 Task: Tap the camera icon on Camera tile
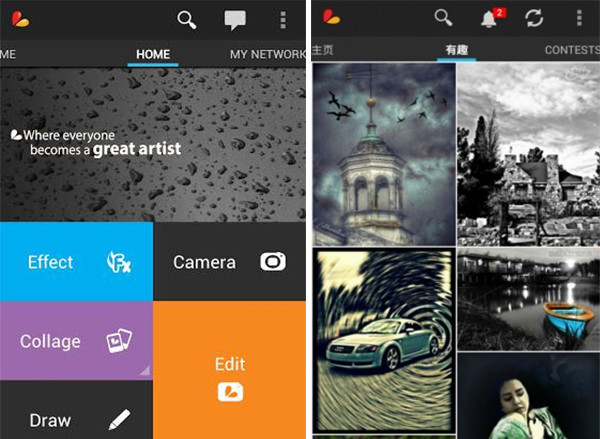click(x=272, y=262)
